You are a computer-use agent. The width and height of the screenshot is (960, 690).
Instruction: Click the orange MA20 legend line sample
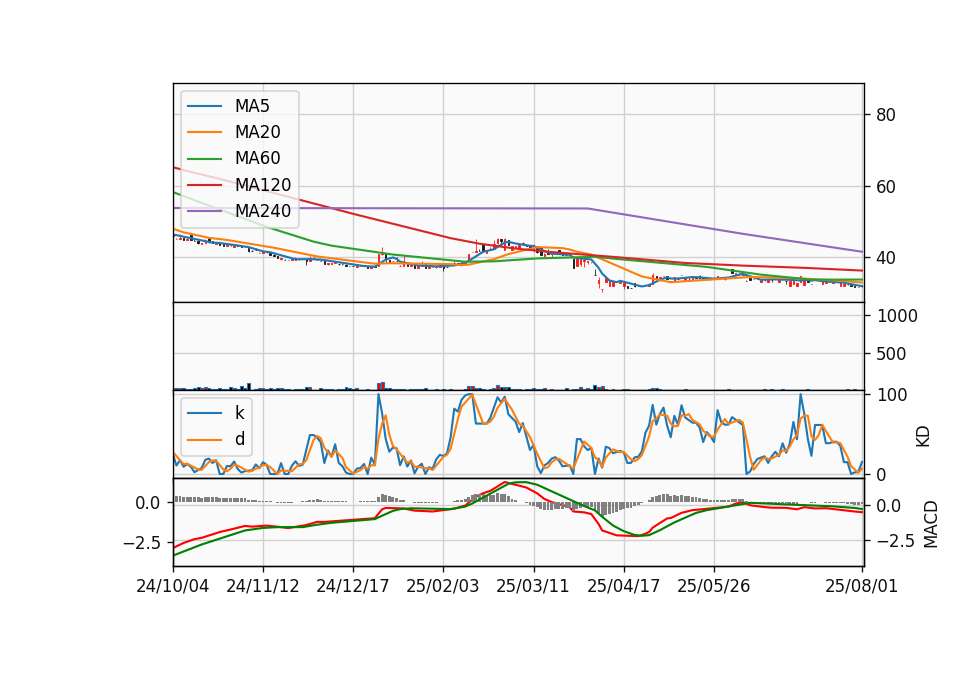[204, 132]
